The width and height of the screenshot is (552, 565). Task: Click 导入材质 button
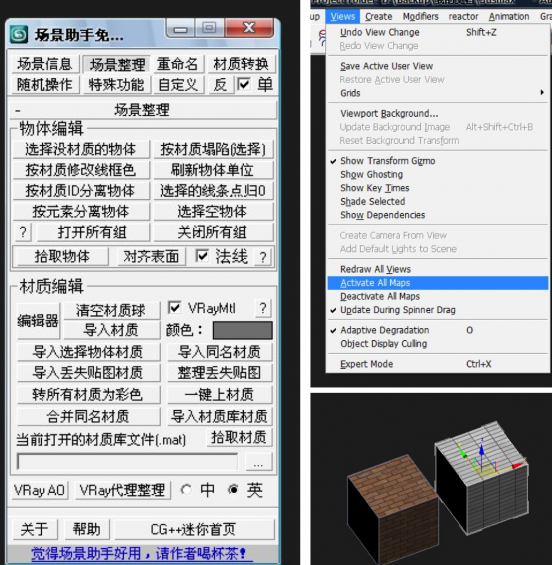pyautogui.click(x=111, y=330)
